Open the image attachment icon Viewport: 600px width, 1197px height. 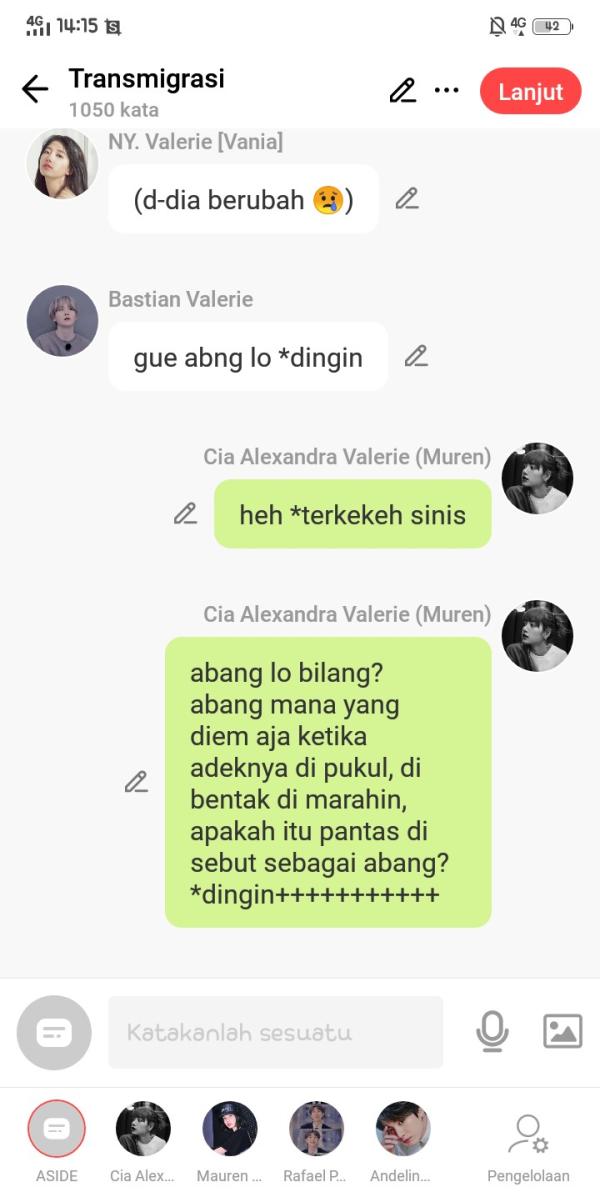[x=563, y=1031]
